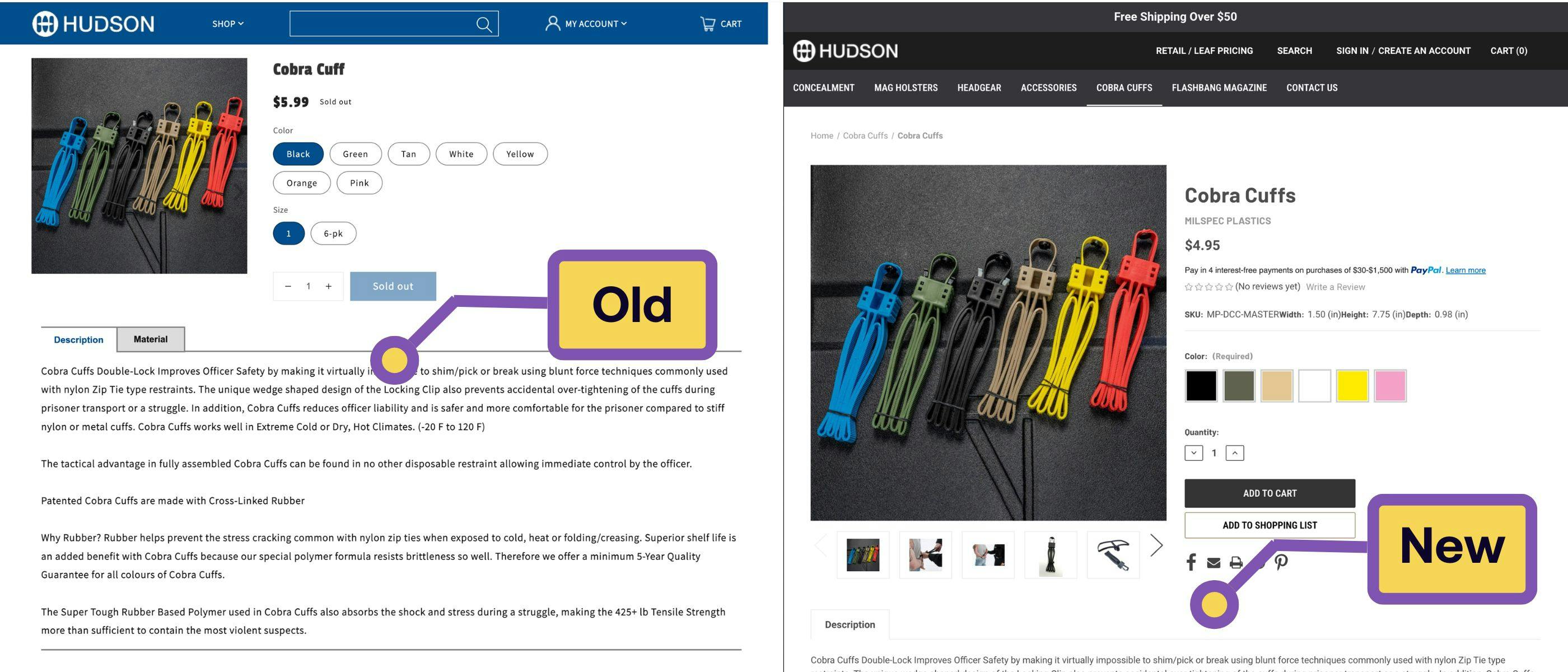Screen dimensions: 1568x672
Task: Open the HEADGEAR menu
Action: pos(979,88)
